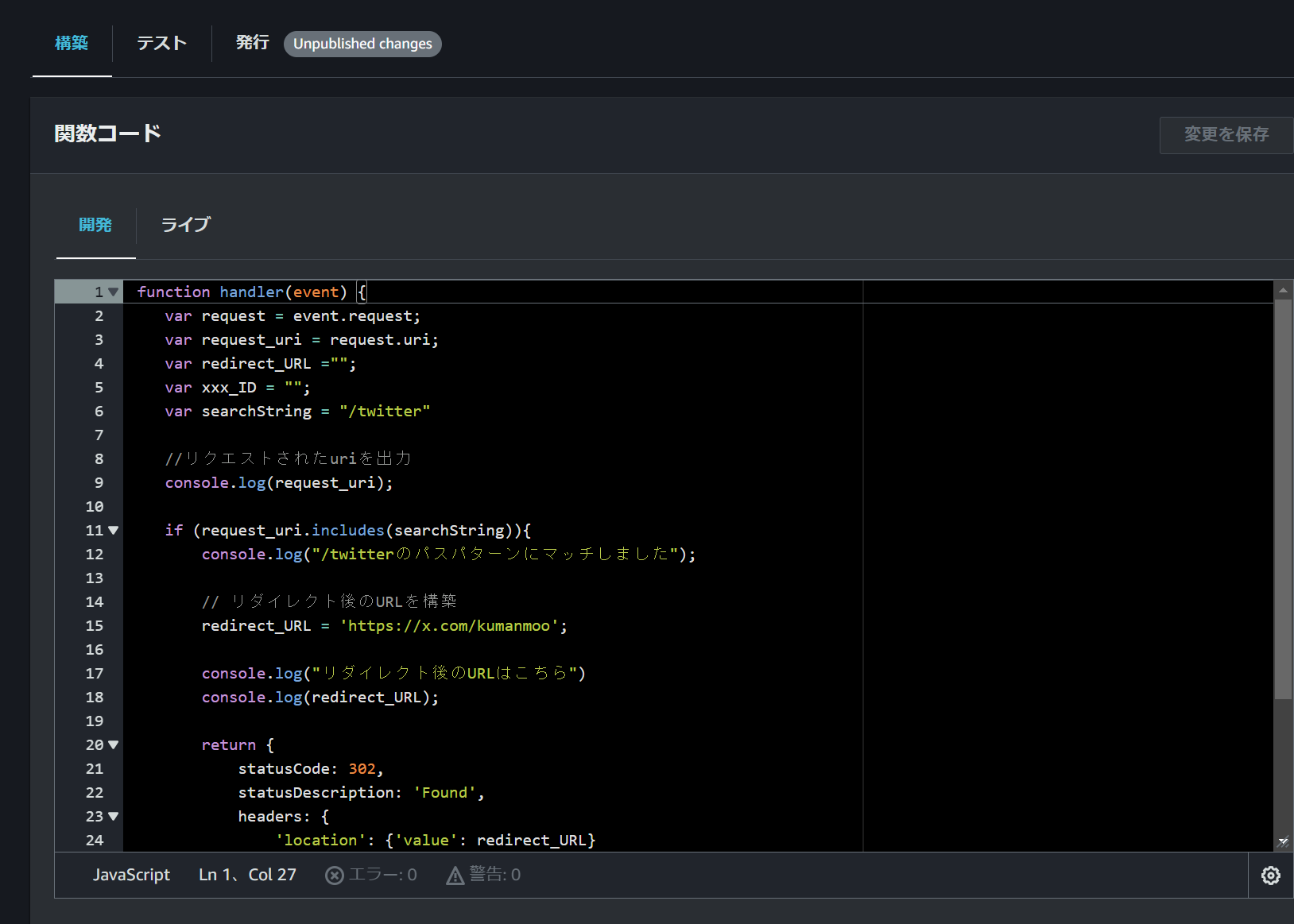Viewport: 1294px width, 924px height.
Task: Switch to the ライブ code tab
Action: (185, 225)
